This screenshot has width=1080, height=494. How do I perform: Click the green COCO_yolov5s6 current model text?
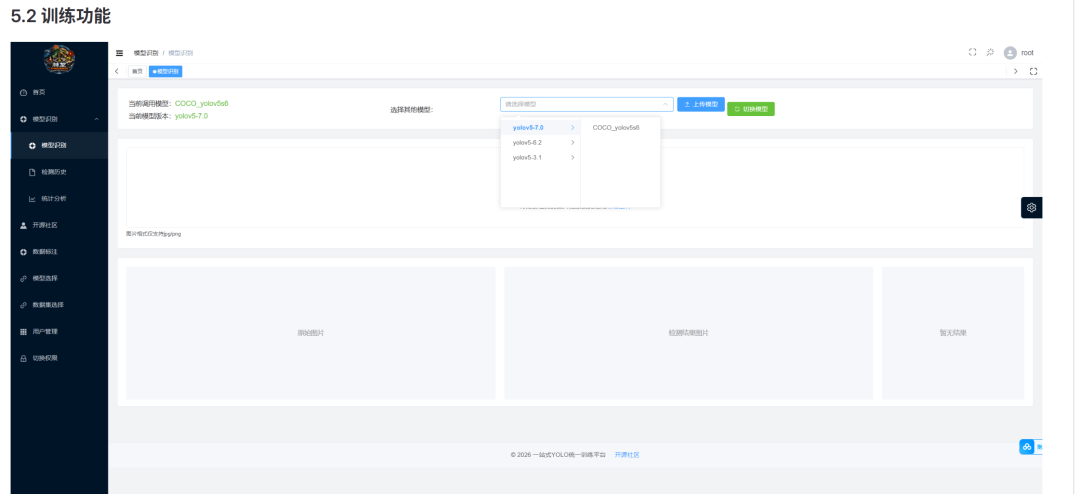201,103
